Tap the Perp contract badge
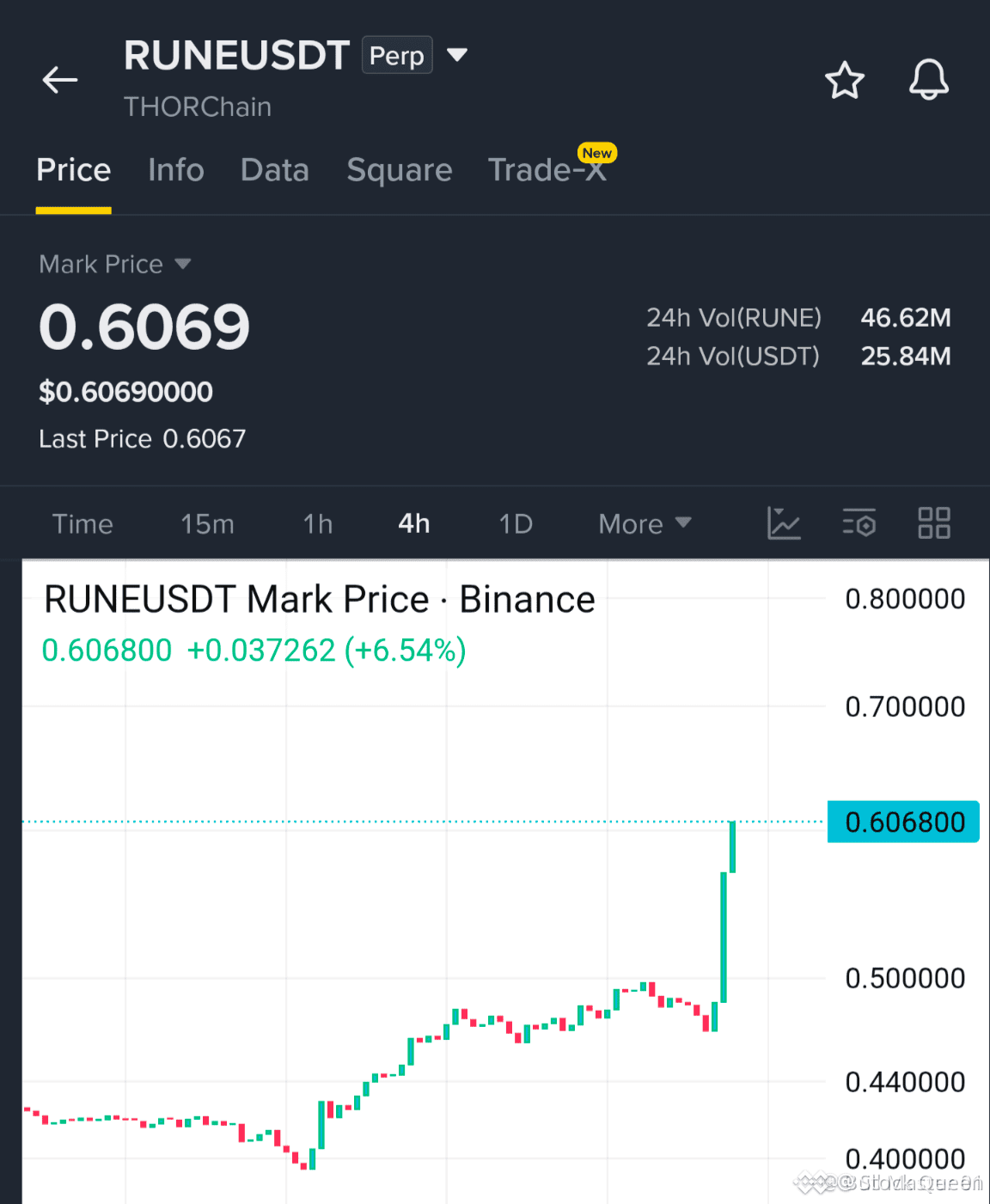 click(x=397, y=55)
